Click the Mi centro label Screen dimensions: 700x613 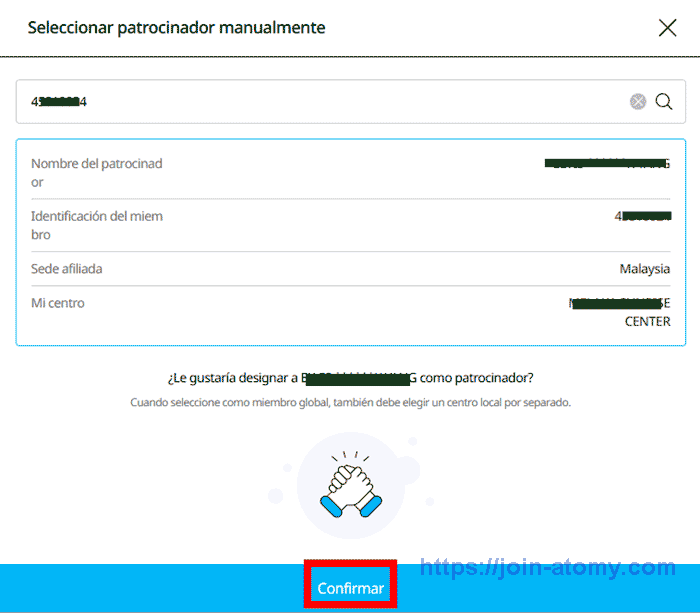58,303
